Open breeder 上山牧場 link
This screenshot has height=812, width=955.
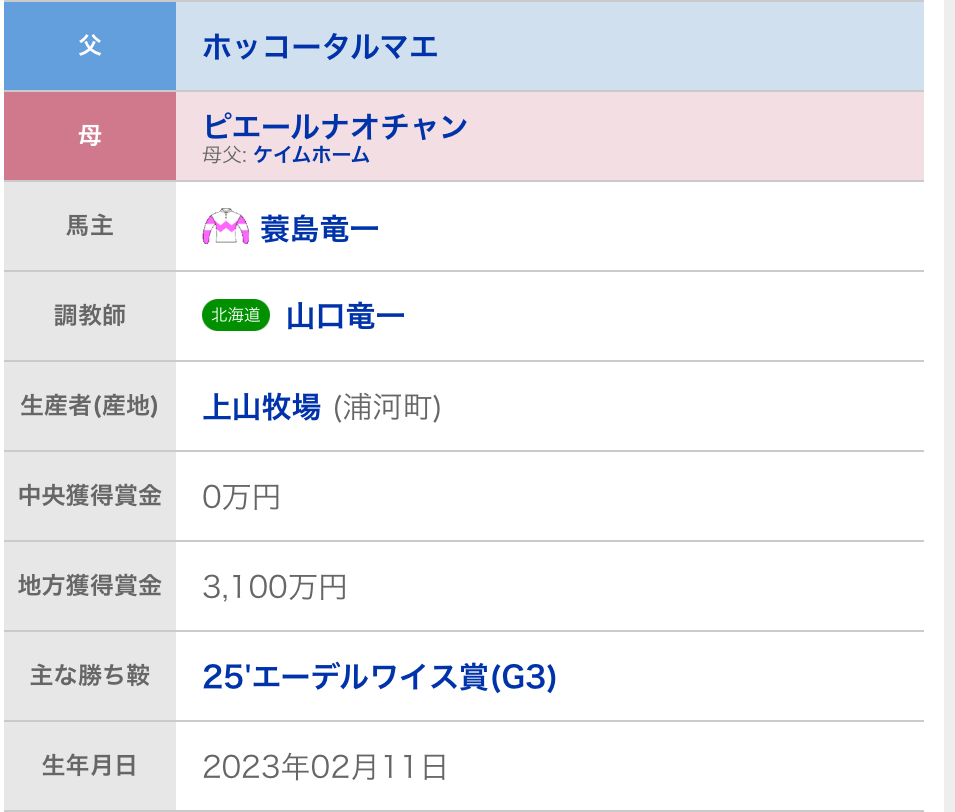[261, 407]
